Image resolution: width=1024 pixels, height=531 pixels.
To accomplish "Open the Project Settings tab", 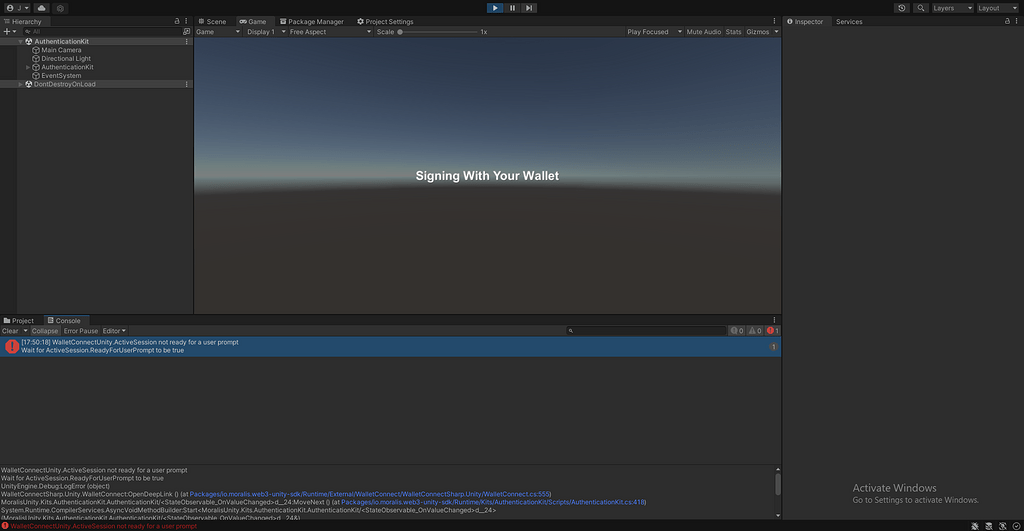I will coord(385,22).
